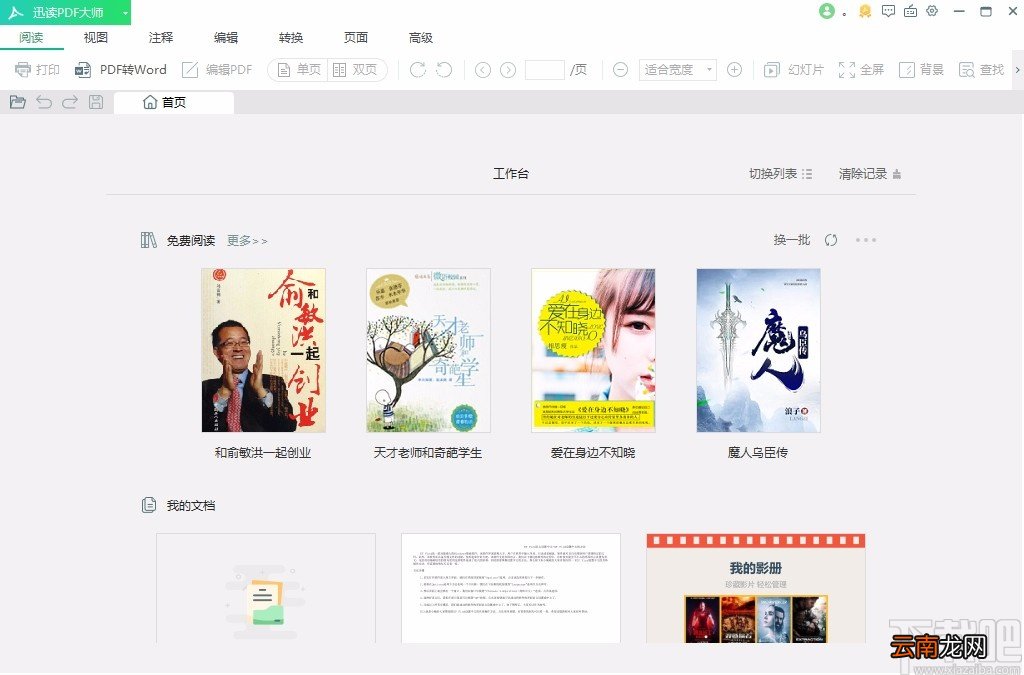This screenshot has height=675, width=1024.
Task: Select 单页 single page view
Action: tap(298, 70)
